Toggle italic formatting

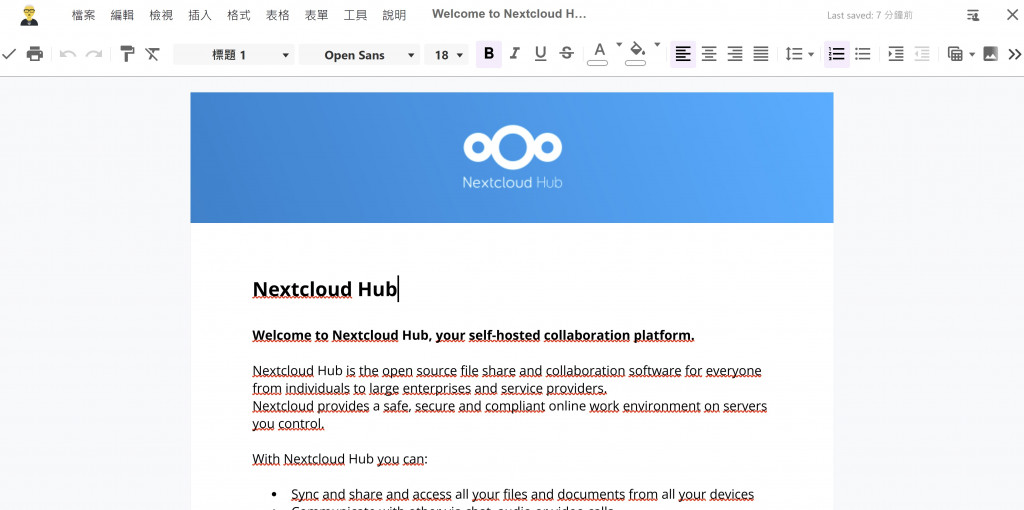click(x=515, y=54)
